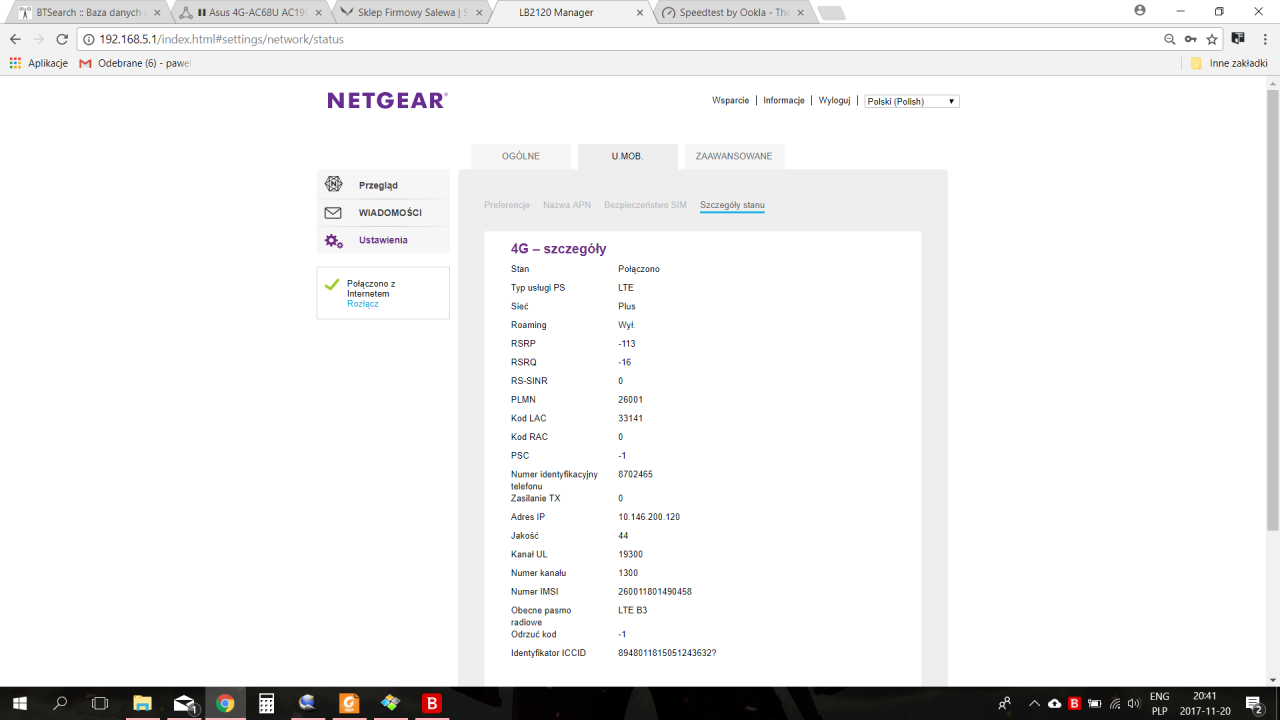The height and width of the screenshot is (720, 1280).
Task: Click the WIADOMOŚCI envelope icon
Action: (334, 213)
